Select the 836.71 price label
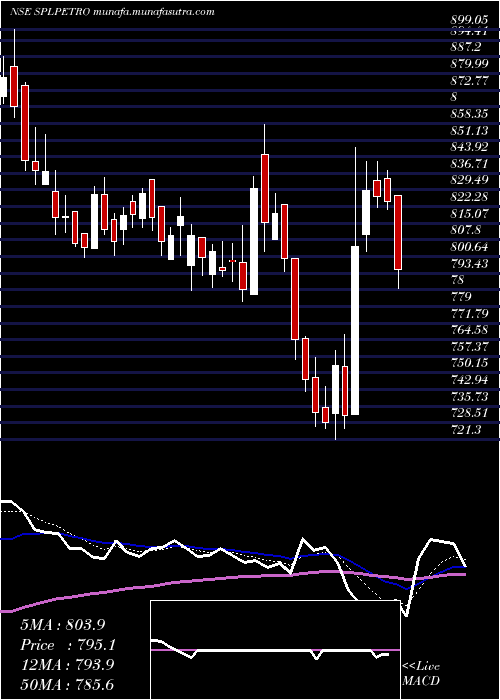500x700 pixels. point(470,164)
